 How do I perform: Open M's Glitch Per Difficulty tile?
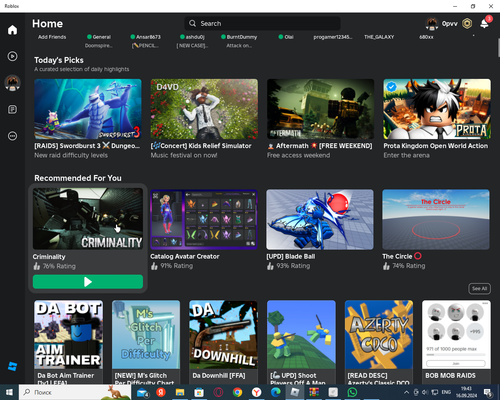click(146, 335)
